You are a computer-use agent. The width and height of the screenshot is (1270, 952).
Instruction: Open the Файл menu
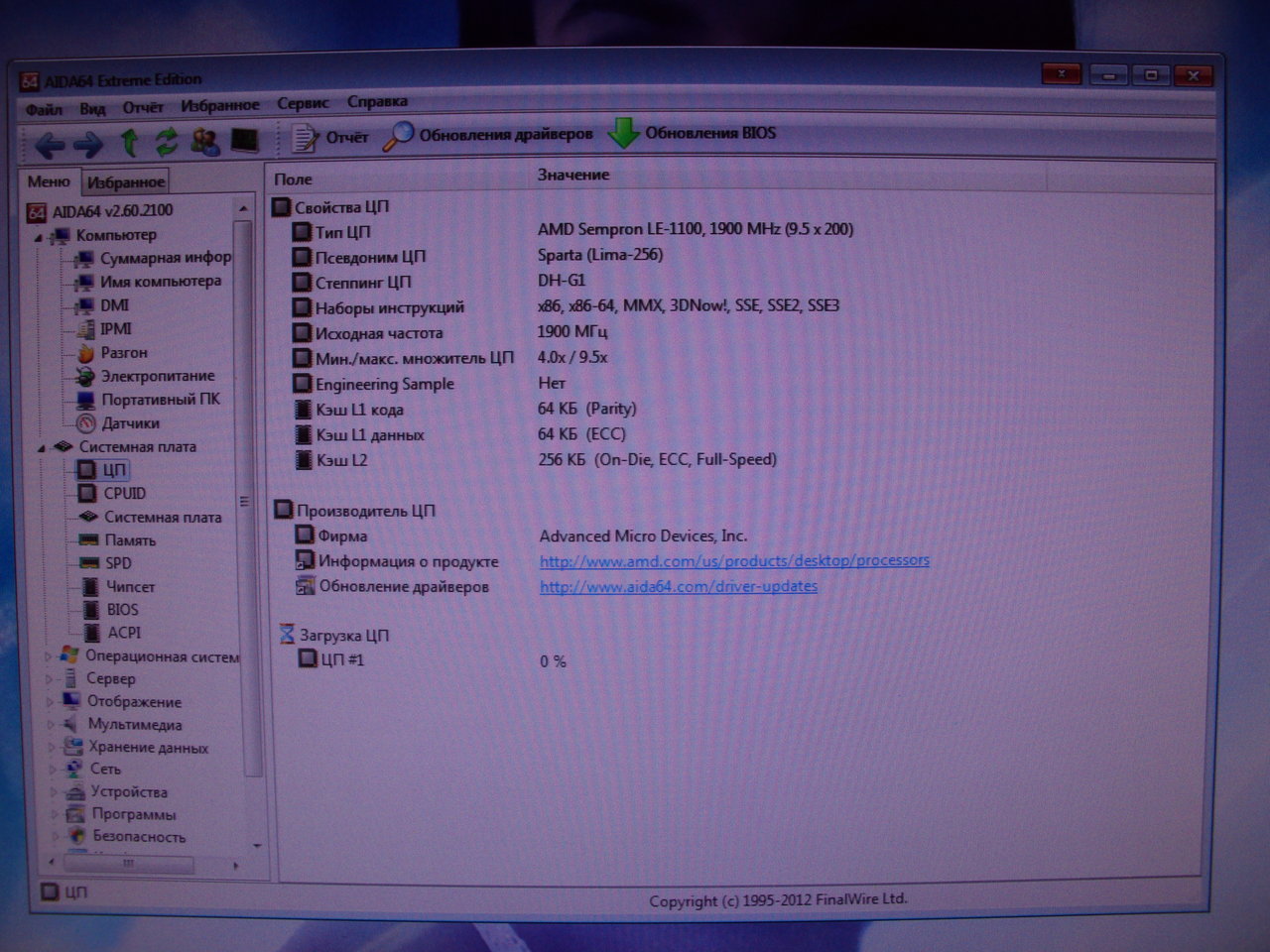pos(44,109)
